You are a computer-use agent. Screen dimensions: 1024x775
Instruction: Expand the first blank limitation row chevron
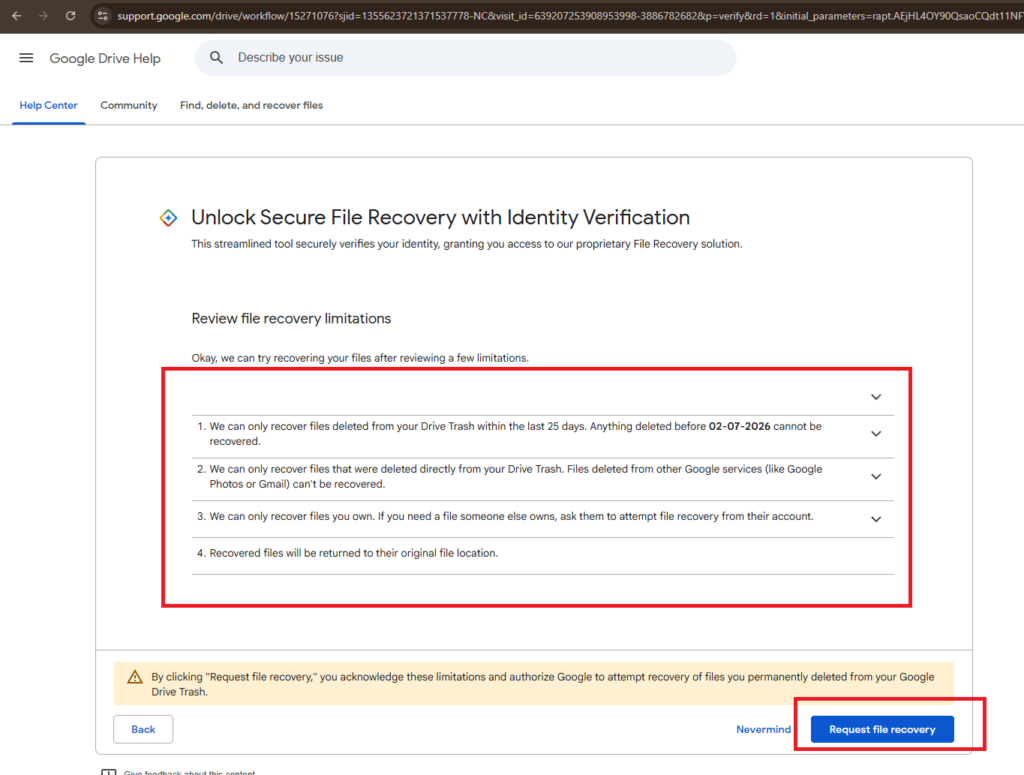pos(876,397)
